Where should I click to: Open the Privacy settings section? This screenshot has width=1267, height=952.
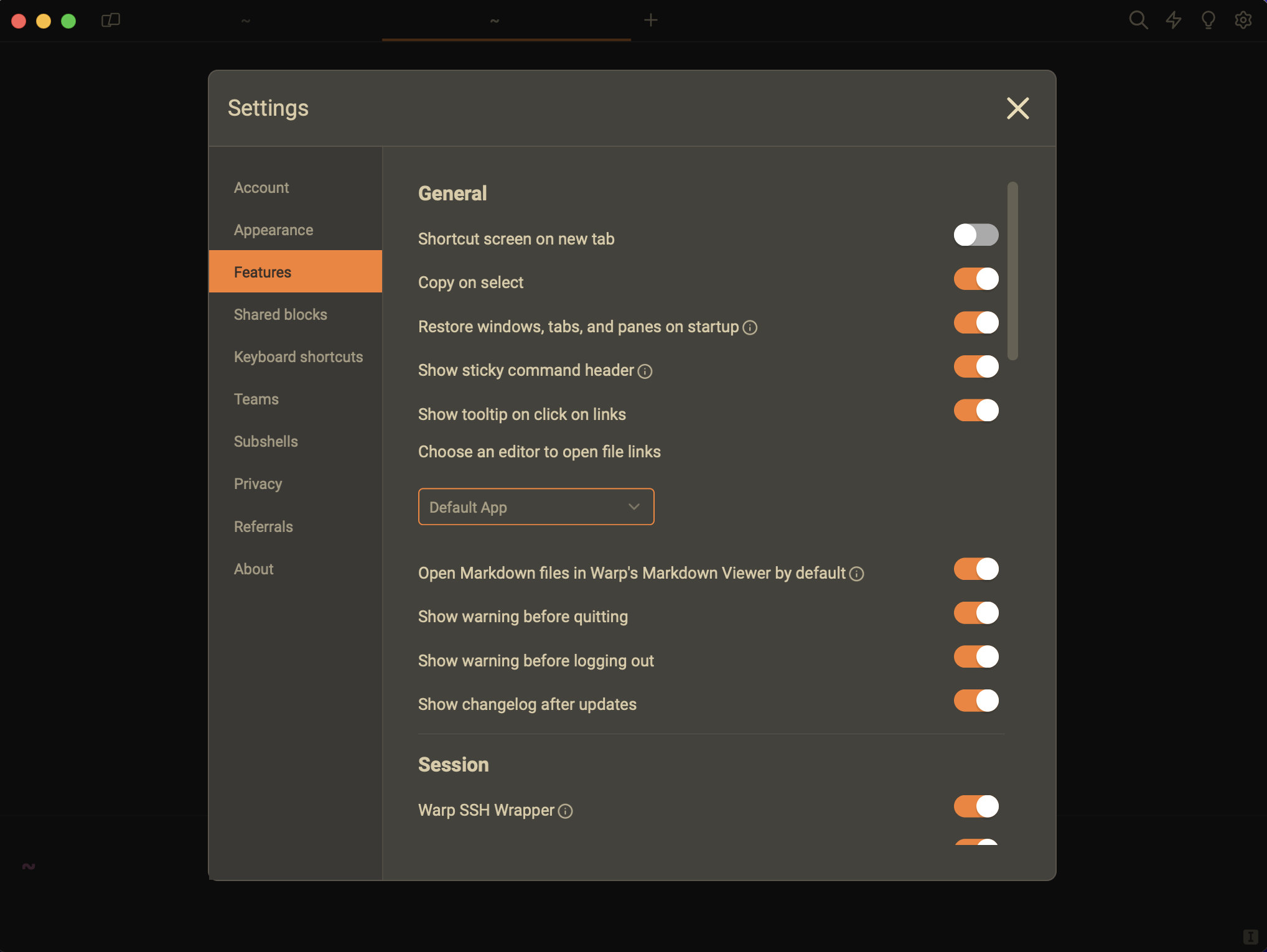[x=258, y=484]
